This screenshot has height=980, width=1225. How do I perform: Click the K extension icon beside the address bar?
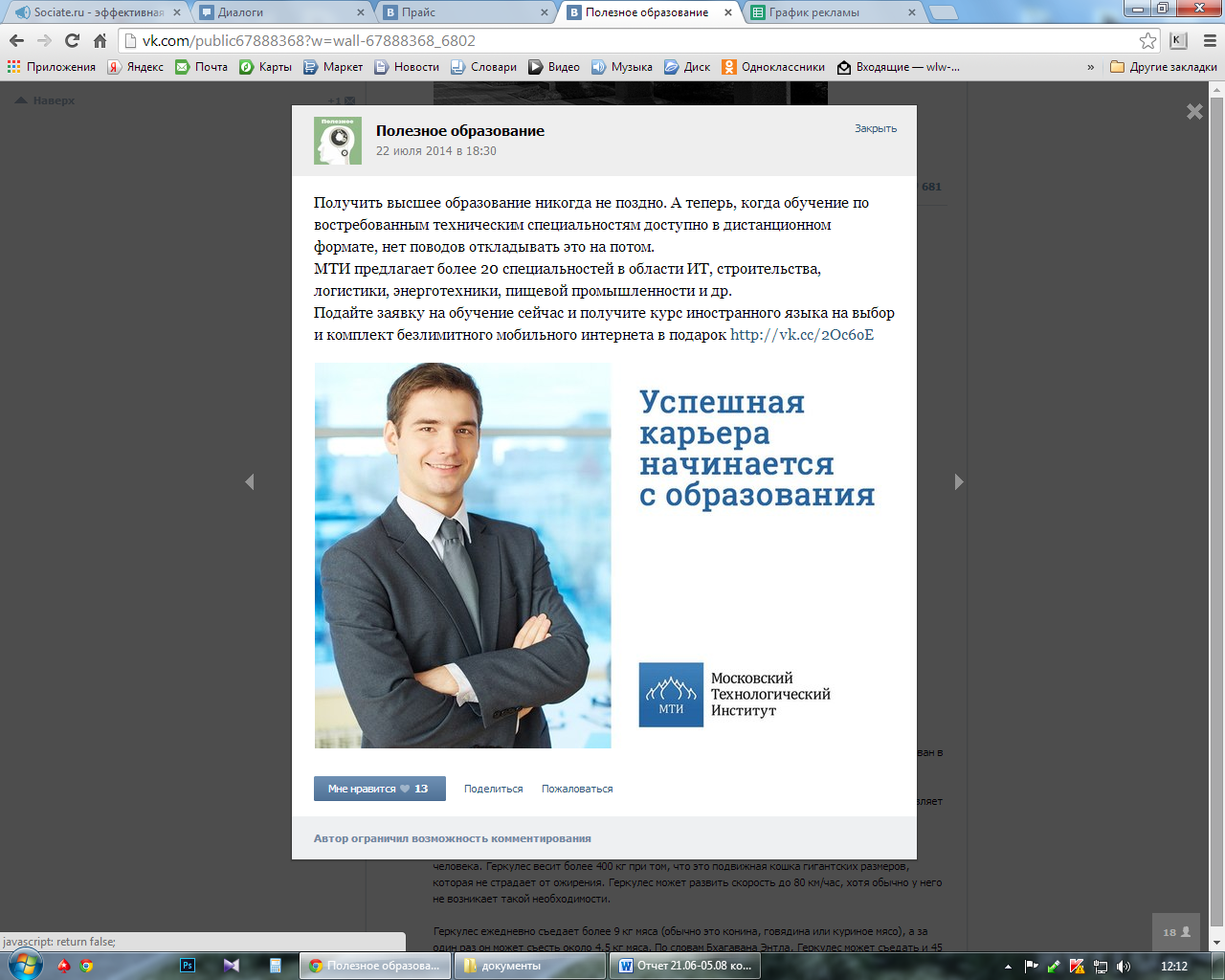tap(1179, 40)
